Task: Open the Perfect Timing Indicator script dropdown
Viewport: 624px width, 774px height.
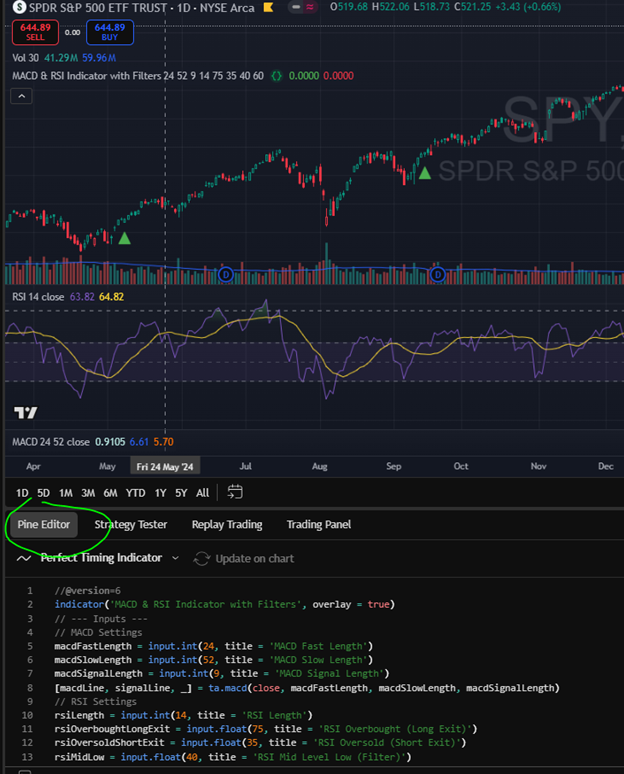Action: click(175, 558)
